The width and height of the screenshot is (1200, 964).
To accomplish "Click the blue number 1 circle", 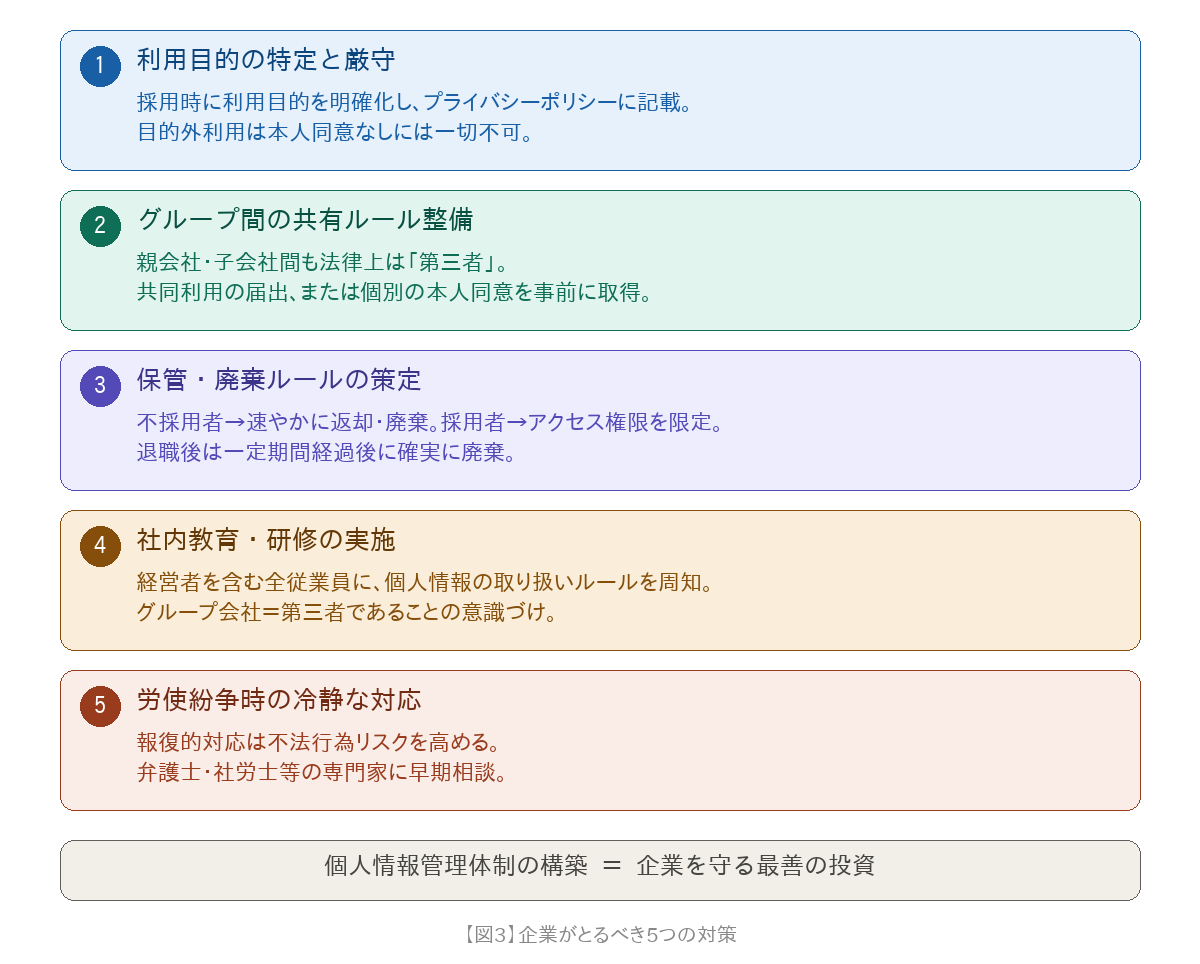I will 100,66.
